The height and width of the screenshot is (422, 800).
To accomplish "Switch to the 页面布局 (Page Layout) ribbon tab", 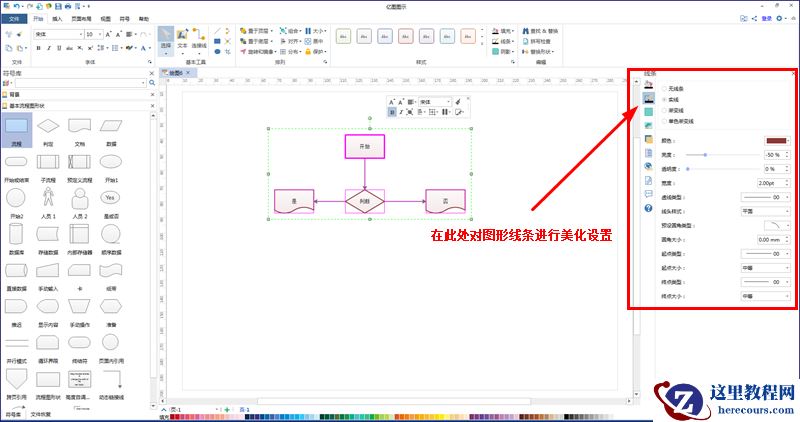I will click(81, 19).
